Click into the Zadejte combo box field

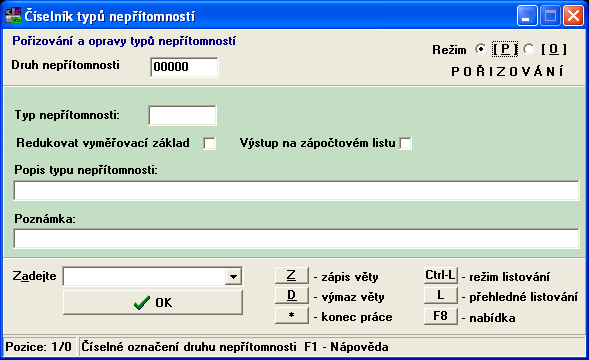click(145, 277)
